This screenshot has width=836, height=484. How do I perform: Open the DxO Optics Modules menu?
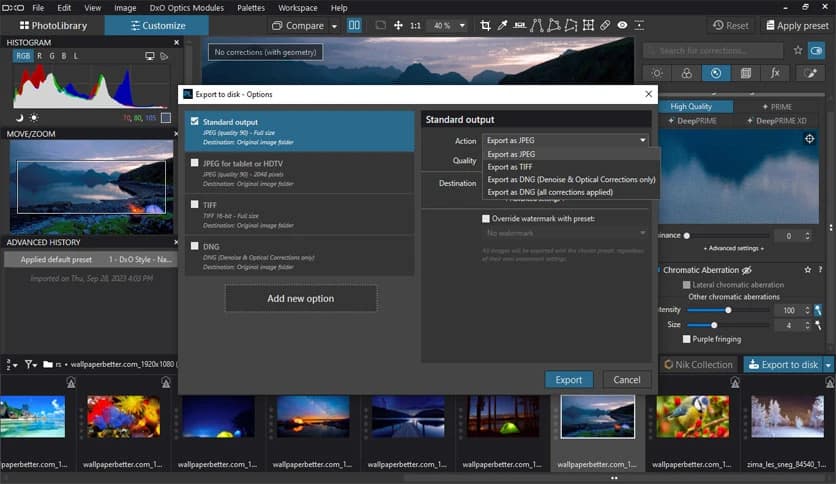[187, 8]
